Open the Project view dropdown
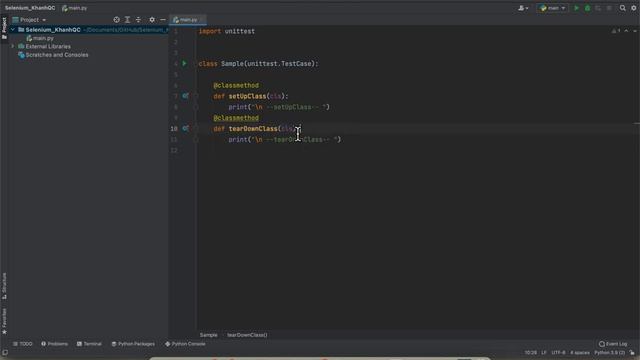Screen dimensions: 640x360 tap(29, 20)
